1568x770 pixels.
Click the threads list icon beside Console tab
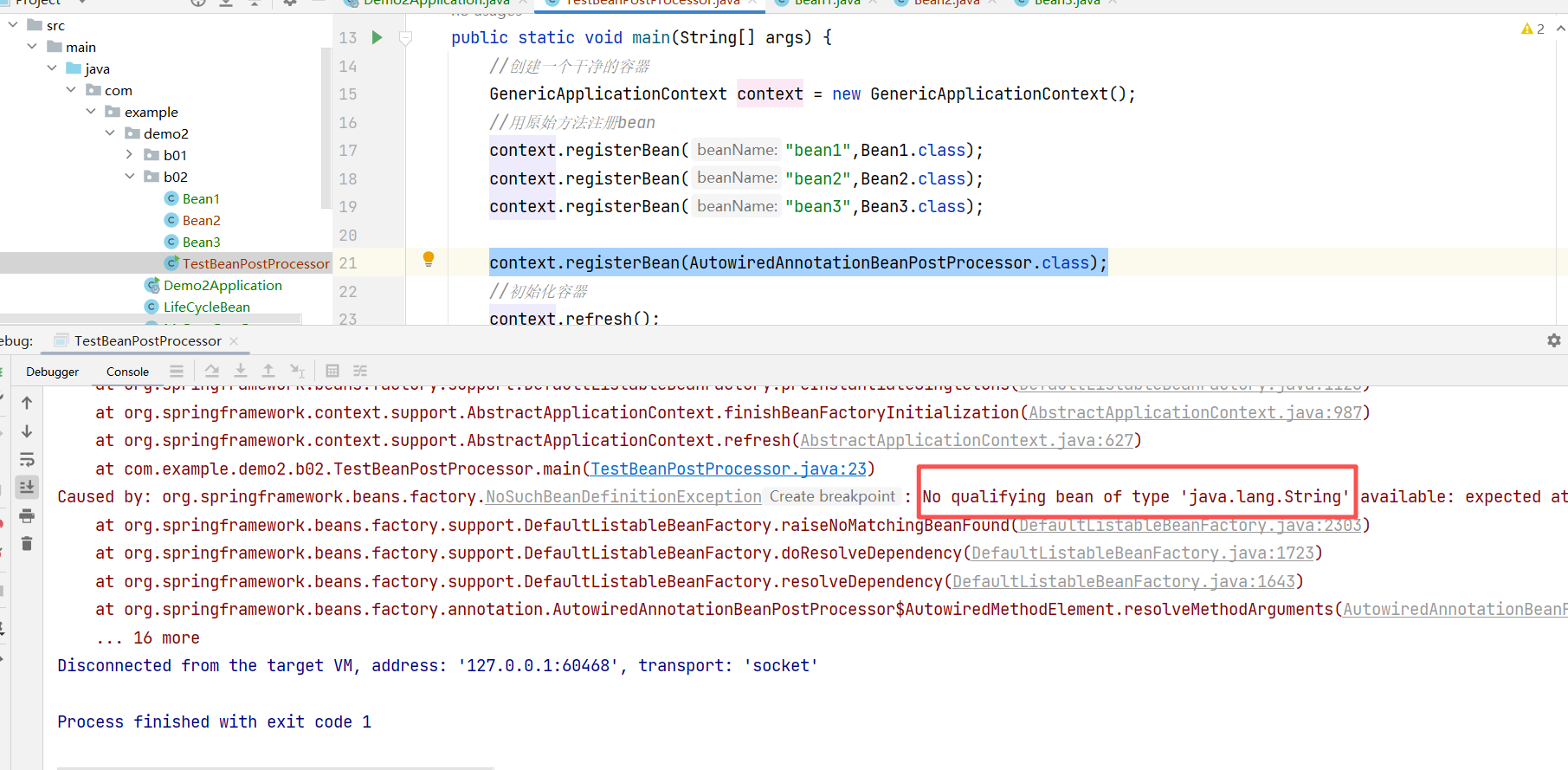[177, 371]
